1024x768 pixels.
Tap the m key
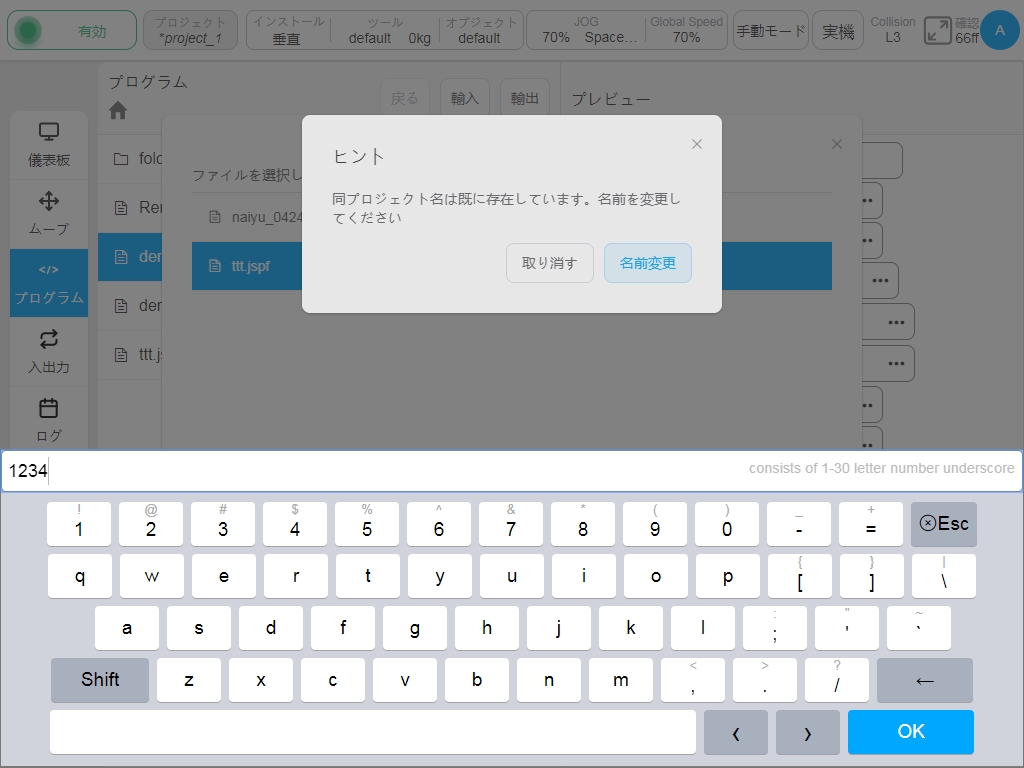(x=620, y=680)
